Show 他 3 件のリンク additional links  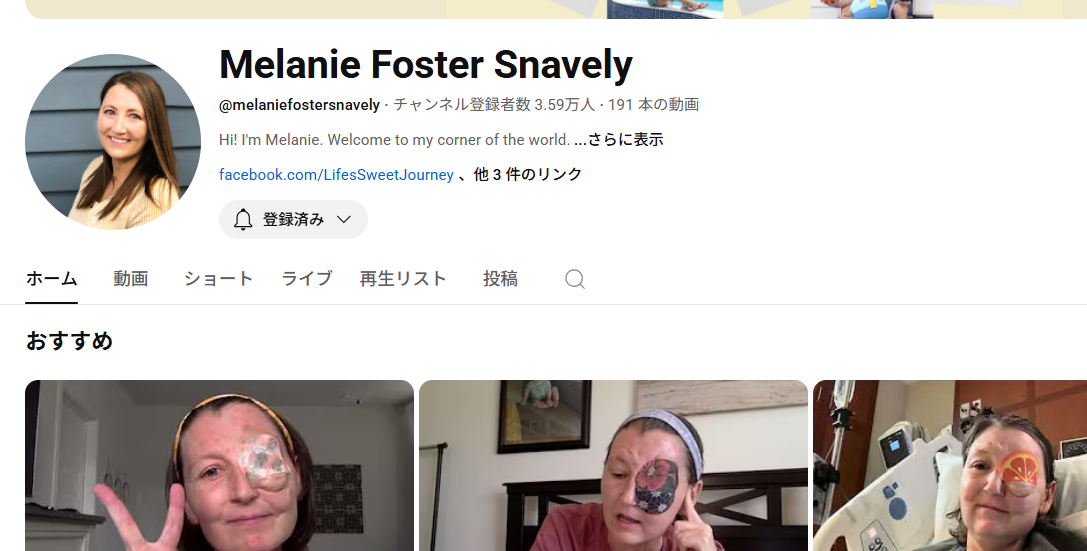pyautogui.click(x=528, y=175)
